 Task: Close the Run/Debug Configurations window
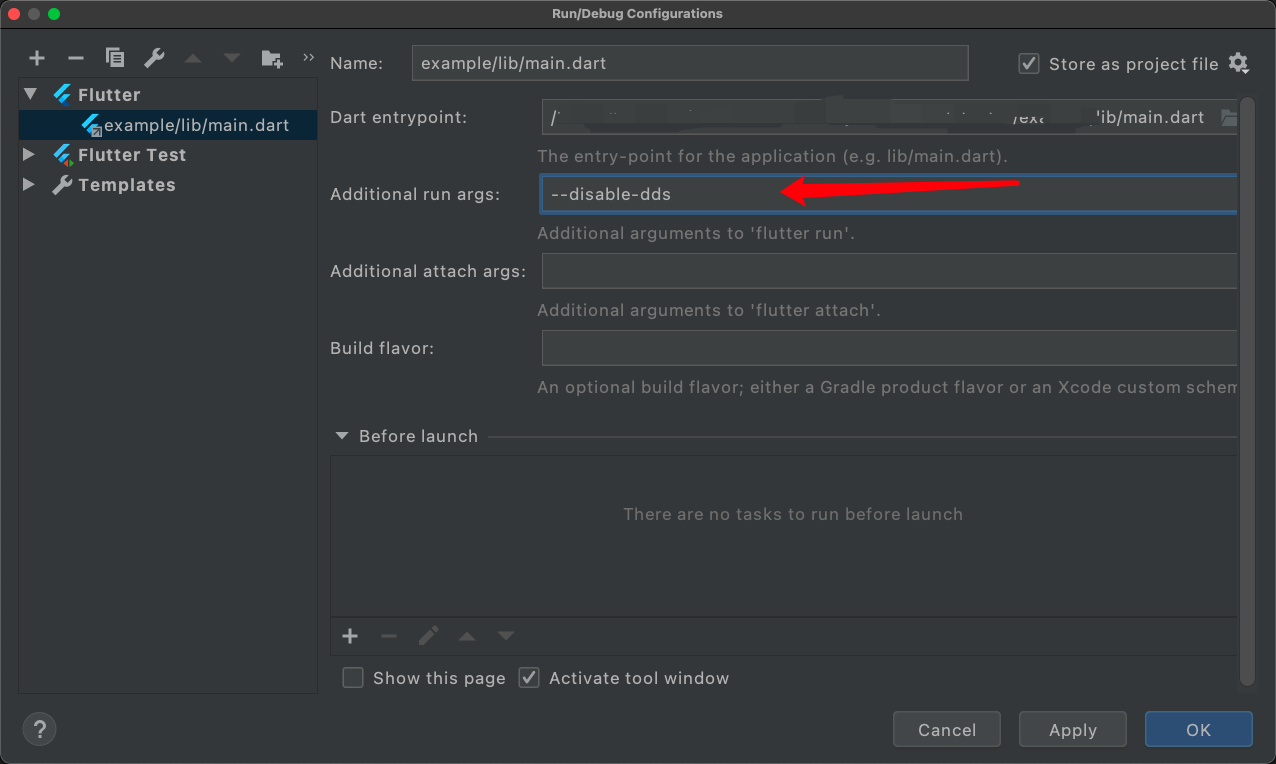(x=14, y=14)
